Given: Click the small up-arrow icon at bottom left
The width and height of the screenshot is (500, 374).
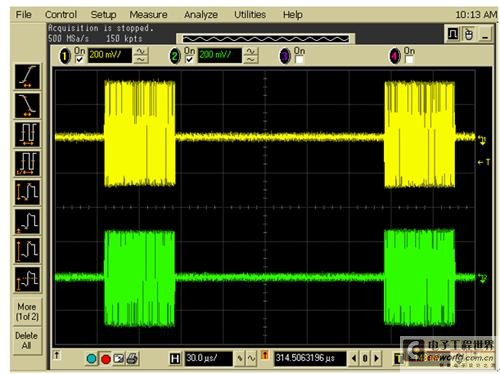Looking at the screenshot, I should [57, 355].
